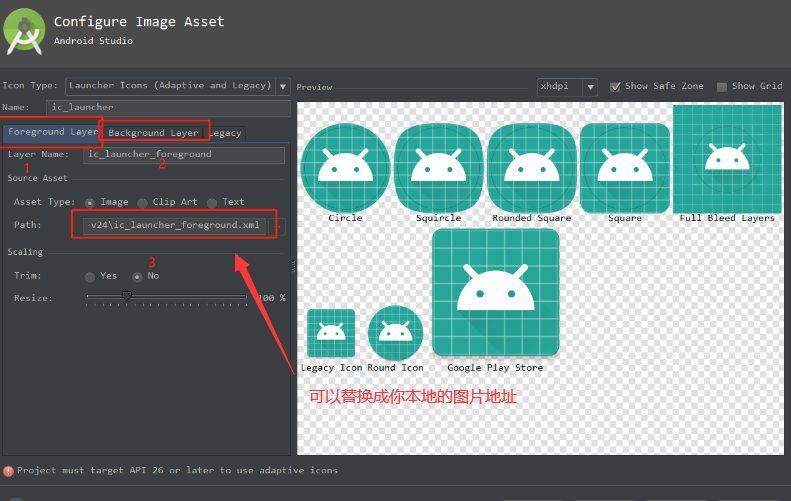Set Trim to No
Screen dimensions: 791x501
click(137, 277)
